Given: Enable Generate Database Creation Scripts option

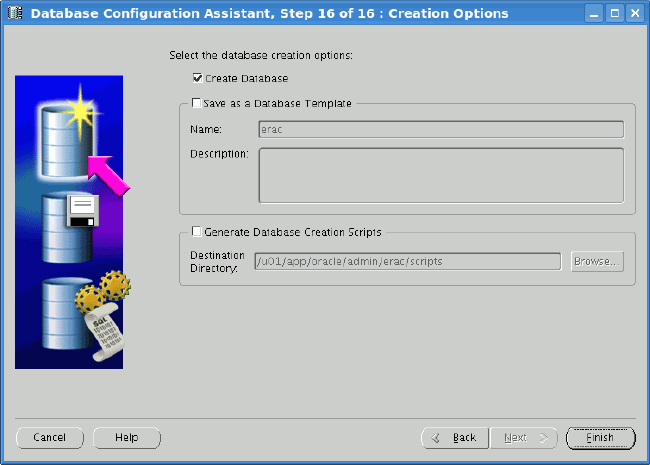Looking at the screenshot, I should pyautogui.click(x=197, y=232).
